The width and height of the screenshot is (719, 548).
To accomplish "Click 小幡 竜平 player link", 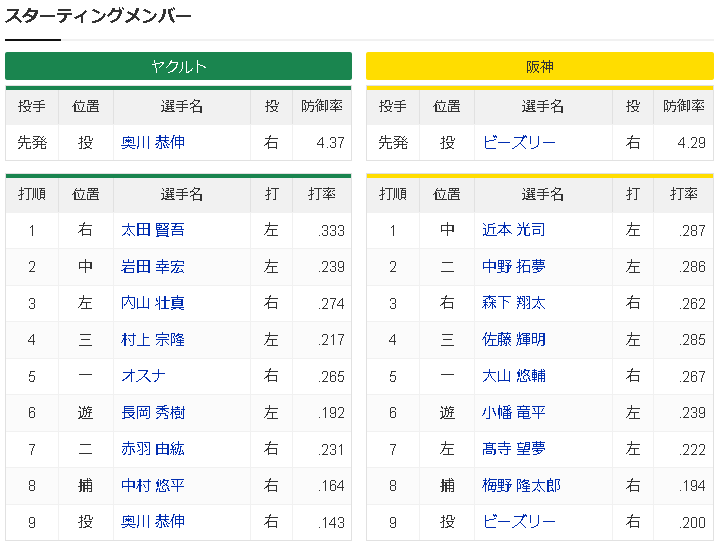I will point(514,412).
